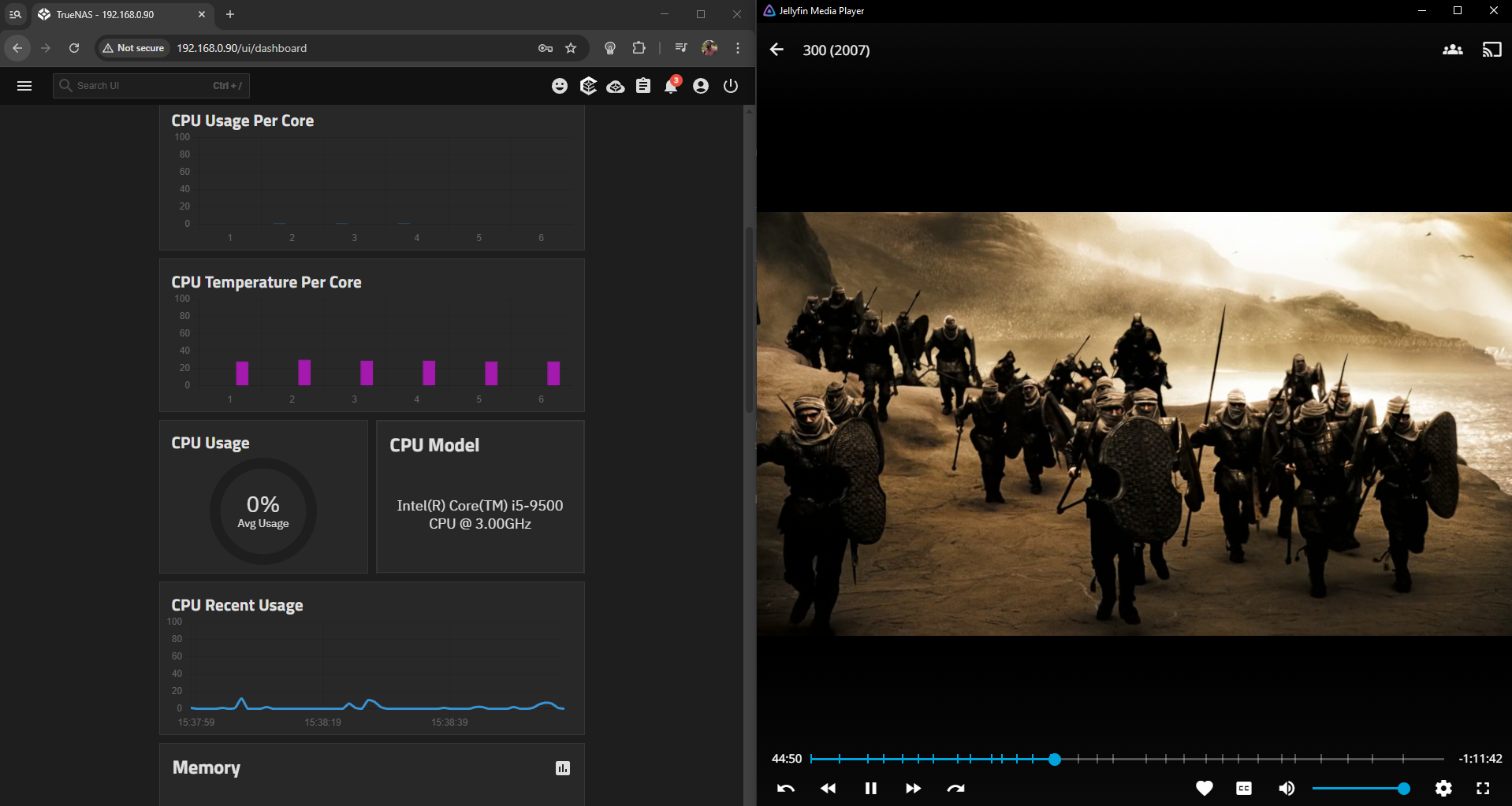Click the CPU Recent Usage heading
This screenshot has width=1512, height=806.
click(x=237, y=605)
